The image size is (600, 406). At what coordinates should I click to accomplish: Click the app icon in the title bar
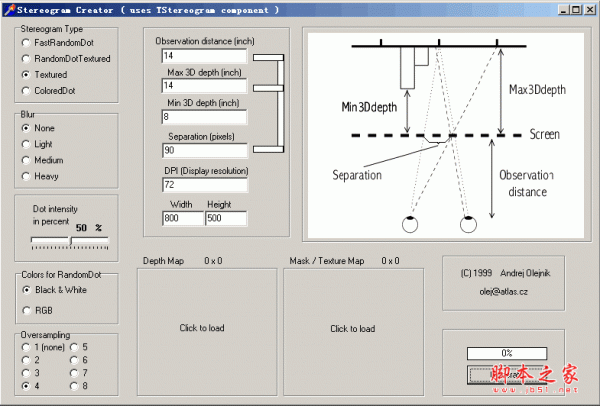(8, 8)
